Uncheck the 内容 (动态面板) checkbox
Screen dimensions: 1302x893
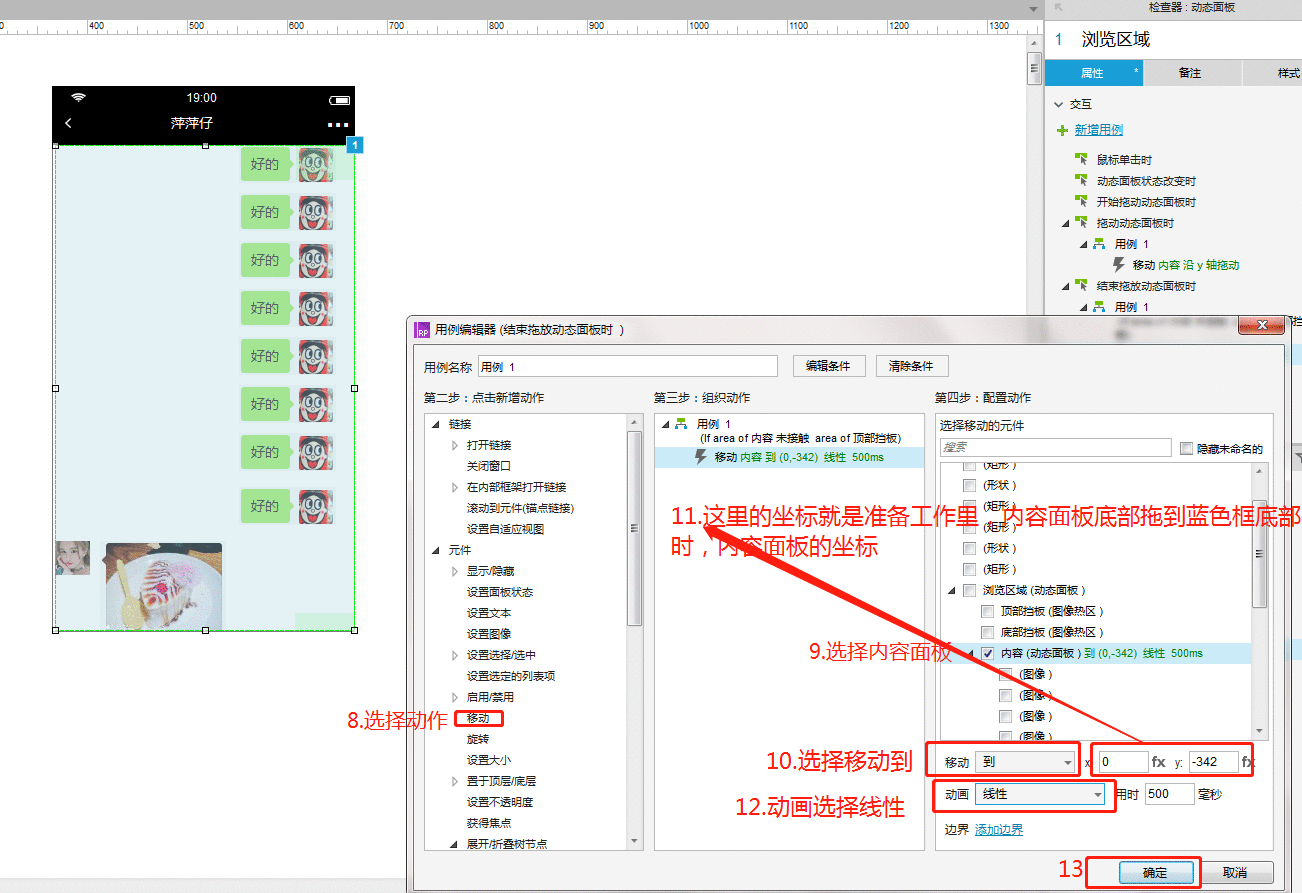coord(988,653)
